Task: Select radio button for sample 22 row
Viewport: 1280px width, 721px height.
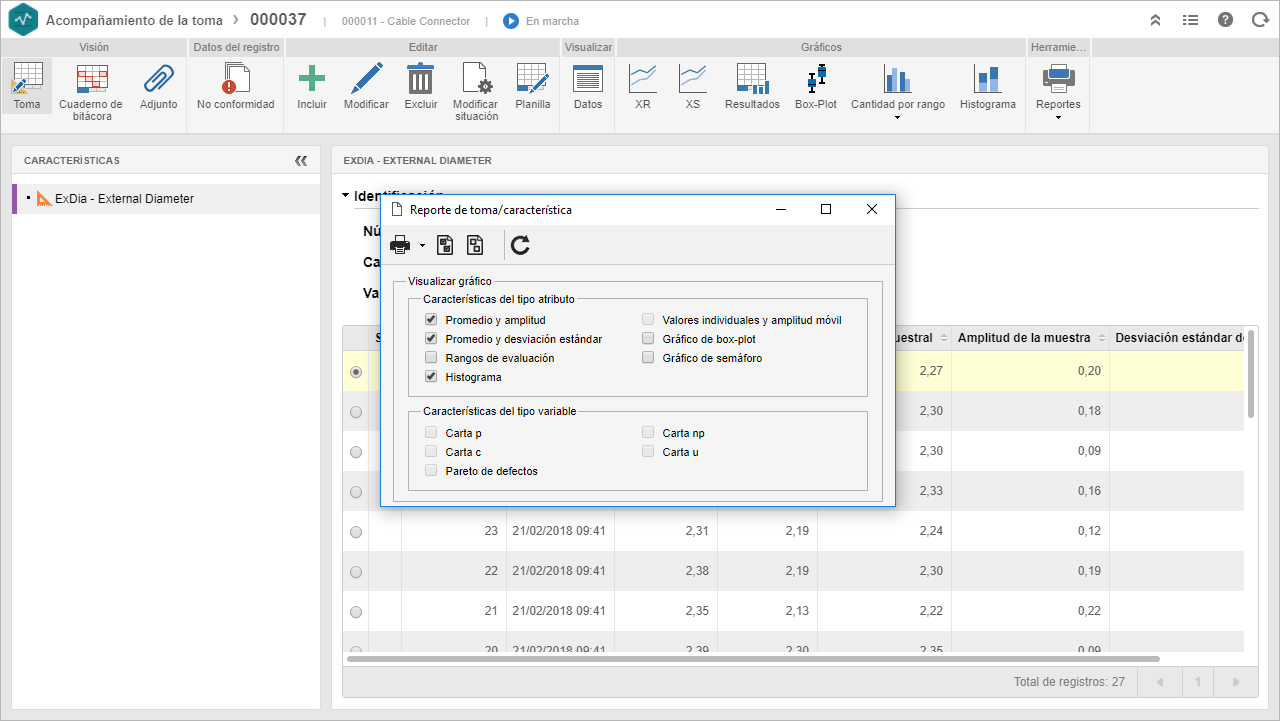Action: click(356, 572)
